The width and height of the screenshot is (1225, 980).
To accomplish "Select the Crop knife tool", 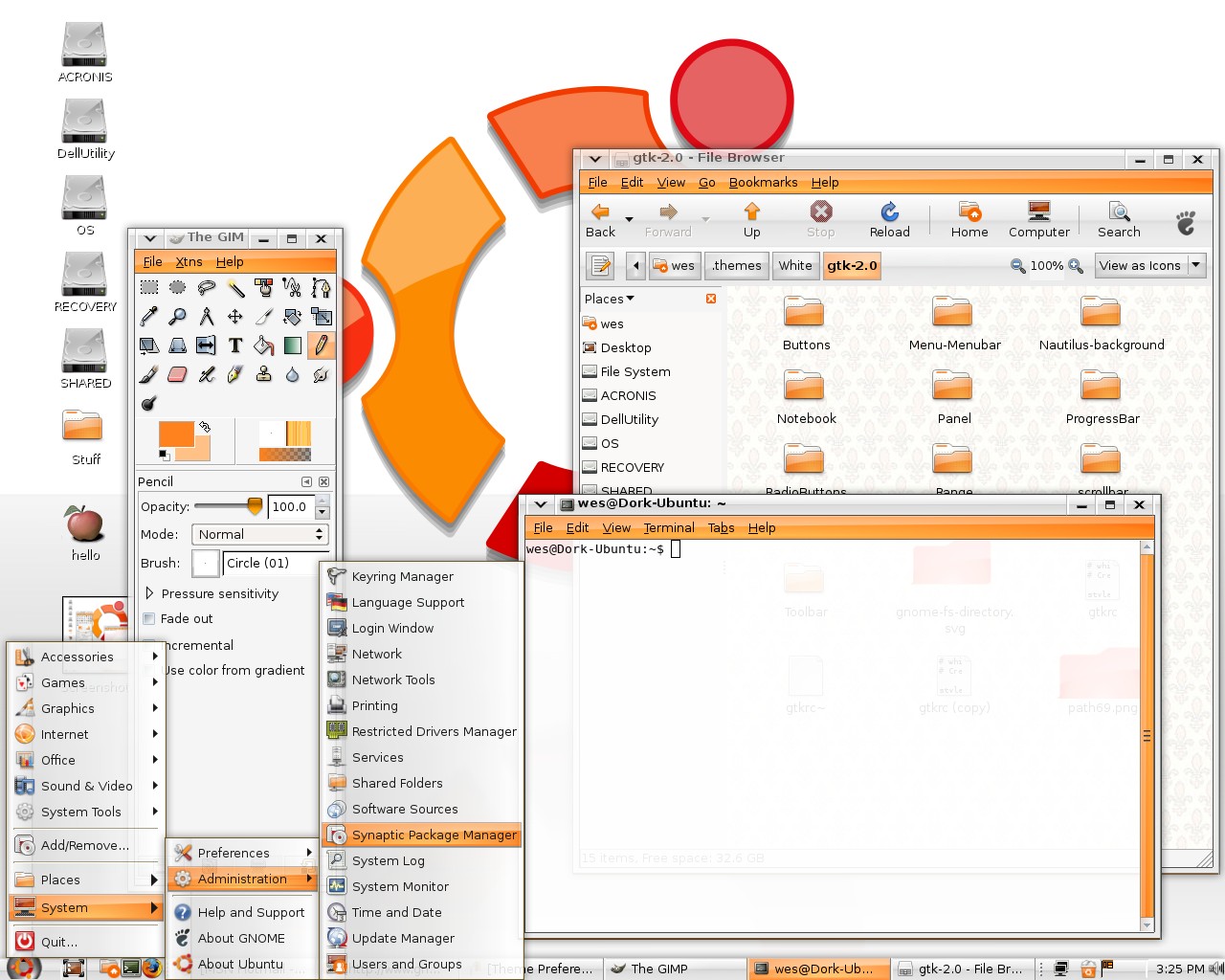I will 264,316.
